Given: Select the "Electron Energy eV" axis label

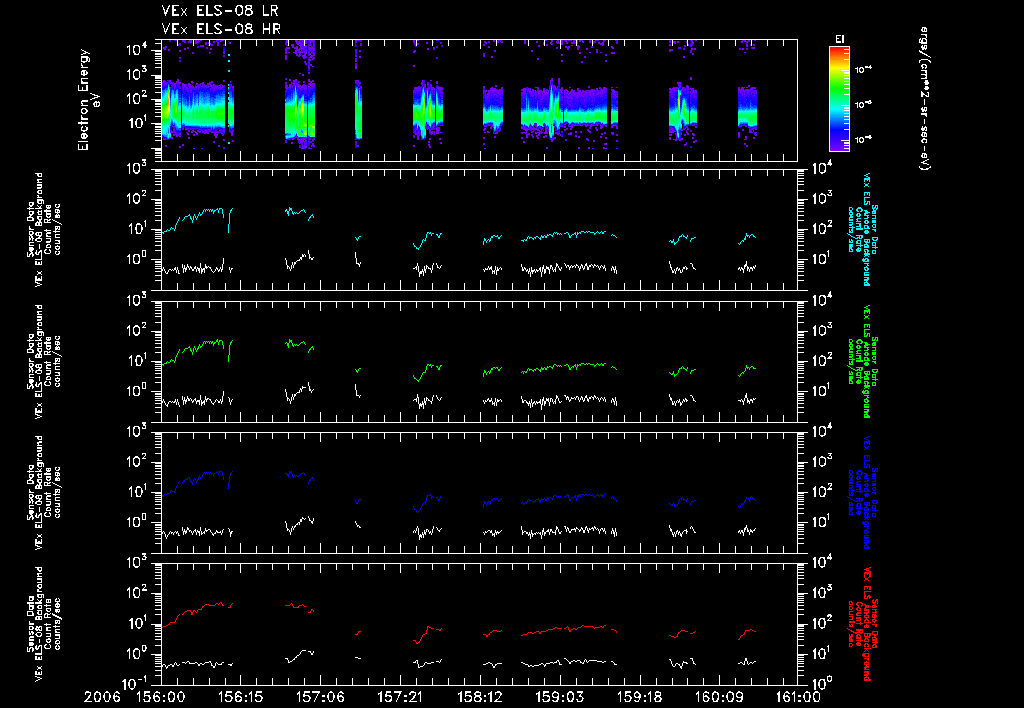Looking at the screenshot, I should (x=88, y=100).
